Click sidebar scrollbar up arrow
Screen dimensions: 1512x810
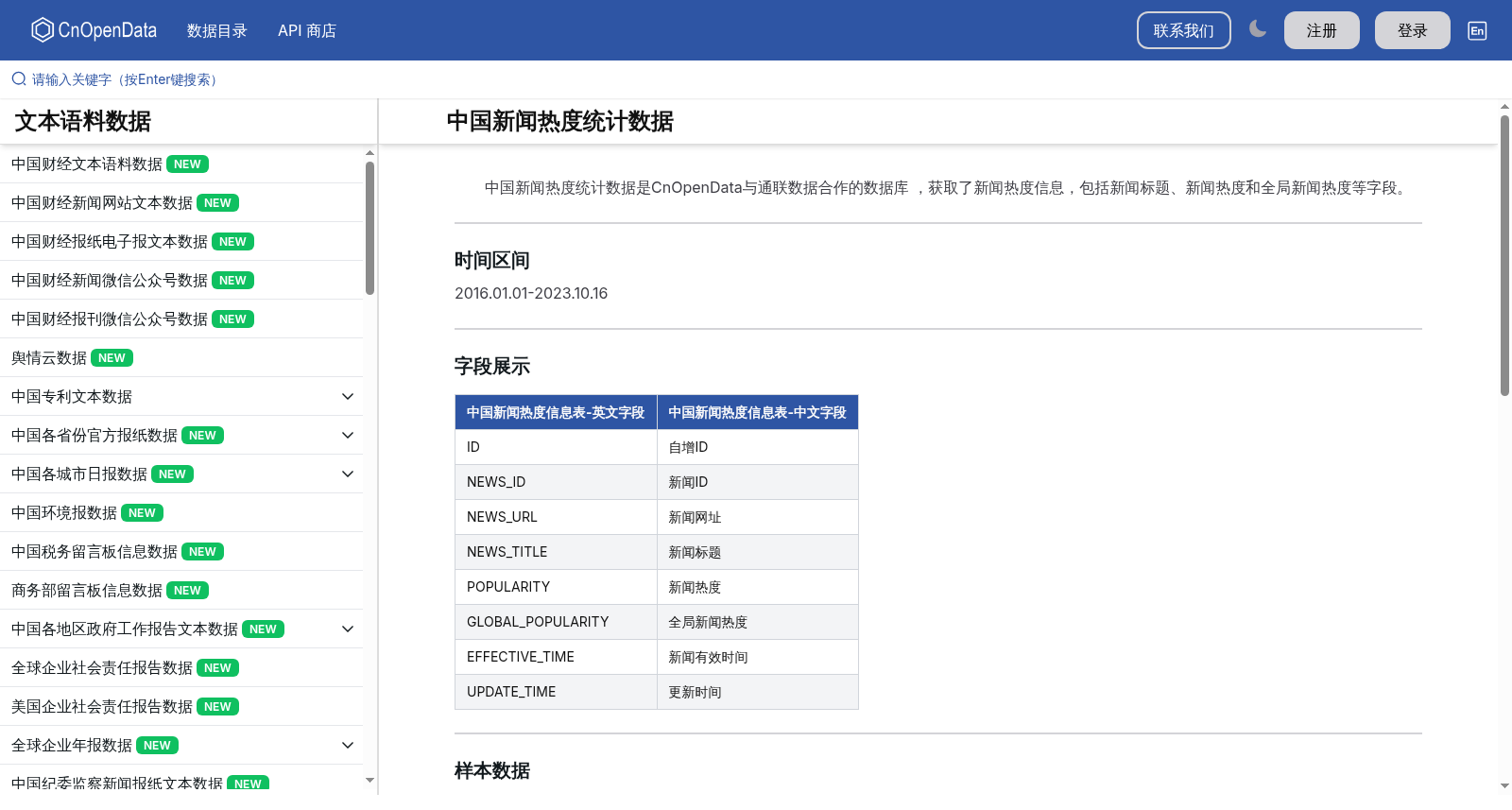pyautogui.click(x=369, y=152)
